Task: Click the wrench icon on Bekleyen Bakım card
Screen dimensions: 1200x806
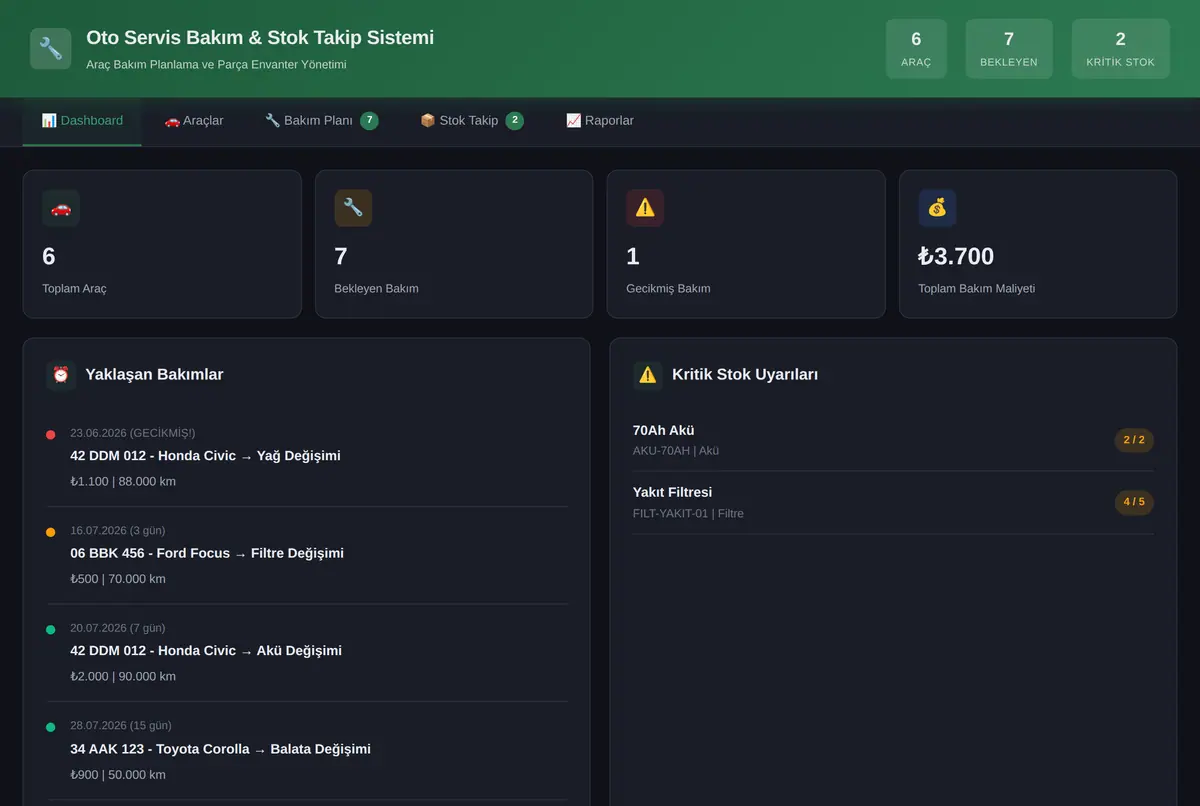Action: coord(353,208)
